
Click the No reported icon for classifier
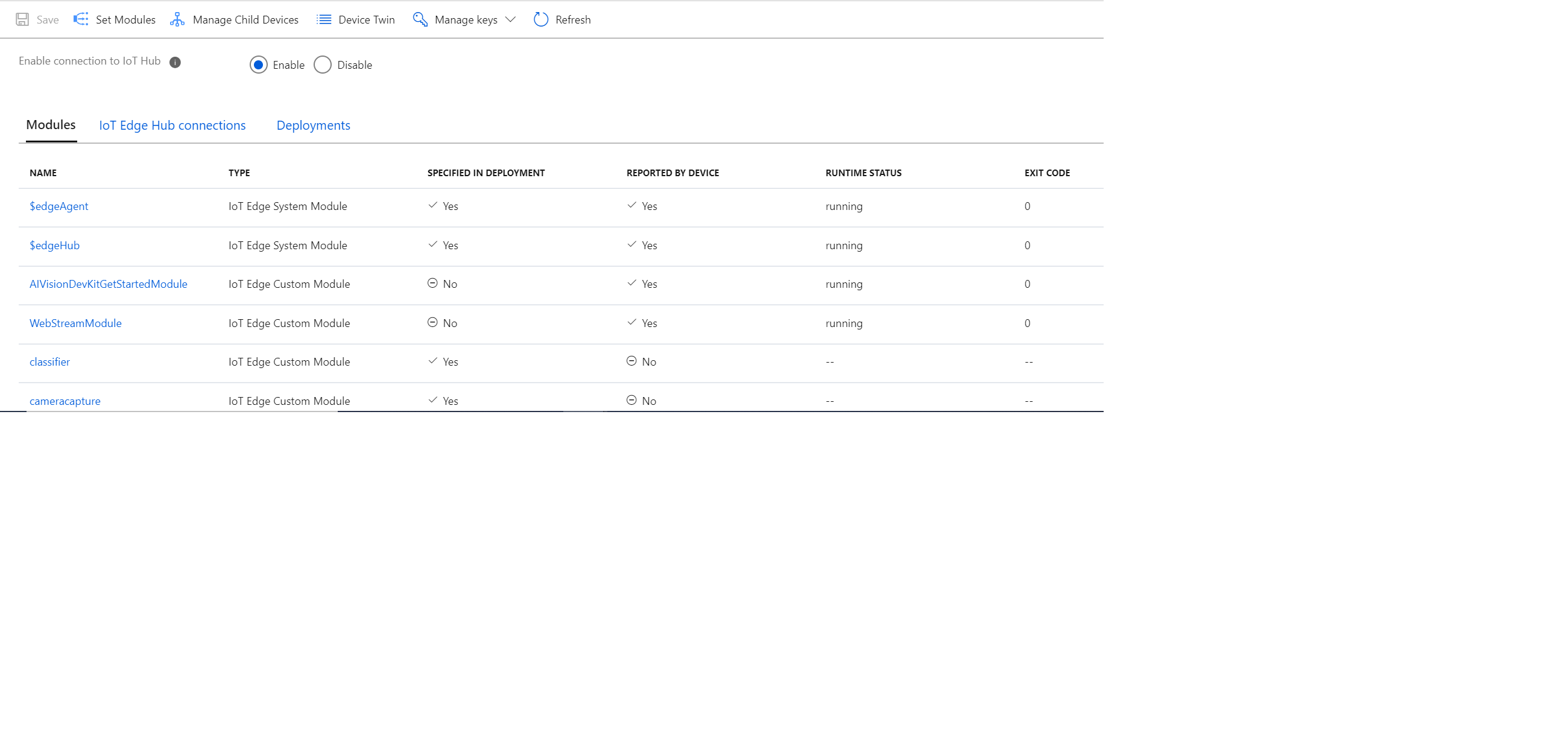pyautogui.click(x=631, y=361)
